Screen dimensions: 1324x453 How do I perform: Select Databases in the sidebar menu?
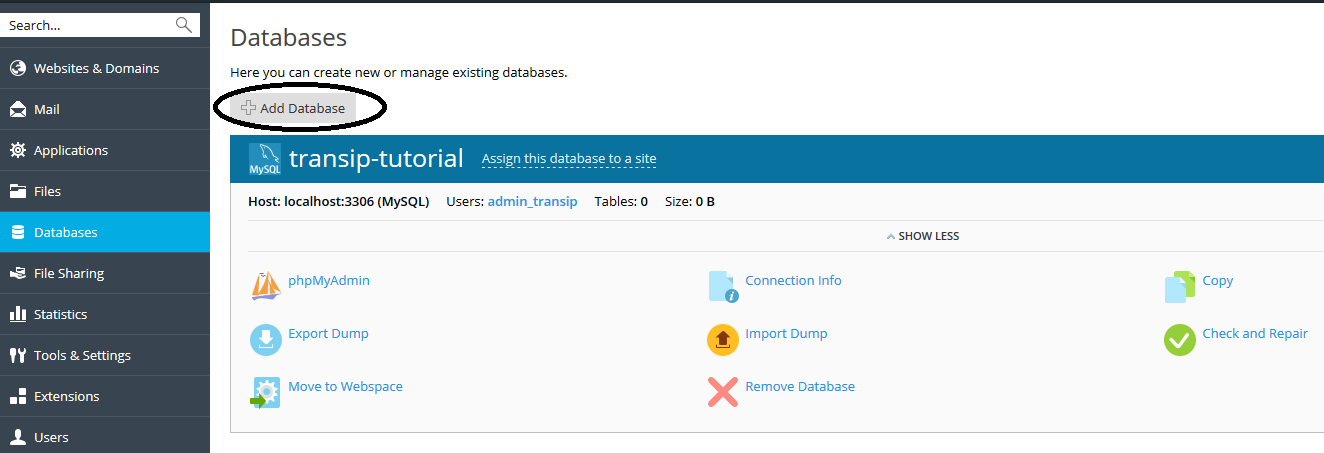click(105, 232)
